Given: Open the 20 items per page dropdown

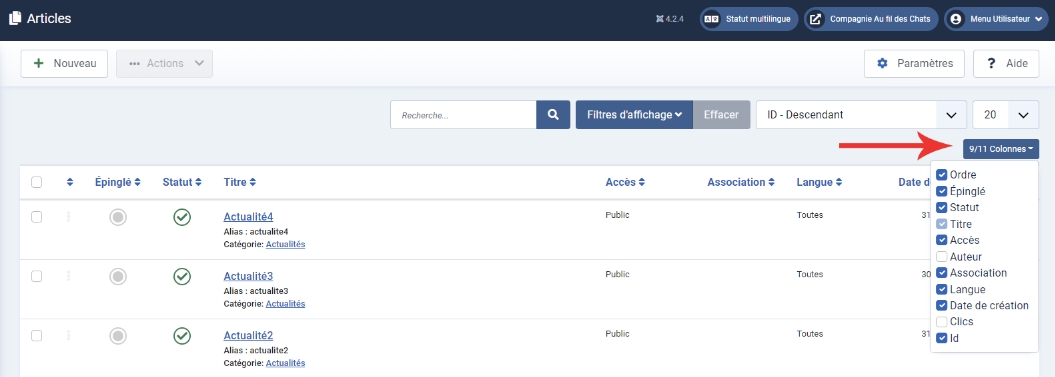Looking at the screenshot, I should (1006, 114).
